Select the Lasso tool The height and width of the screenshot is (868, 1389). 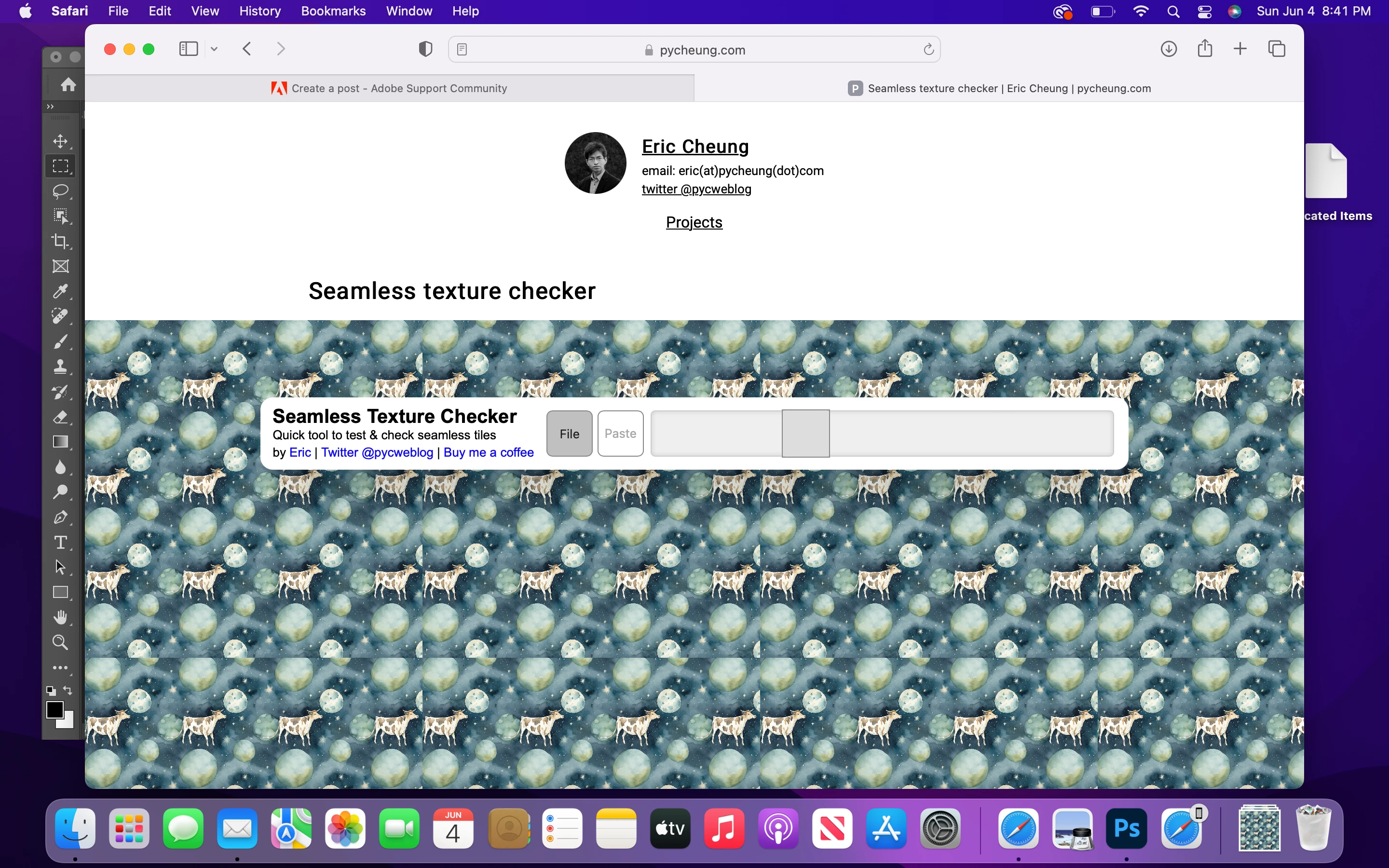coord(60,191)
